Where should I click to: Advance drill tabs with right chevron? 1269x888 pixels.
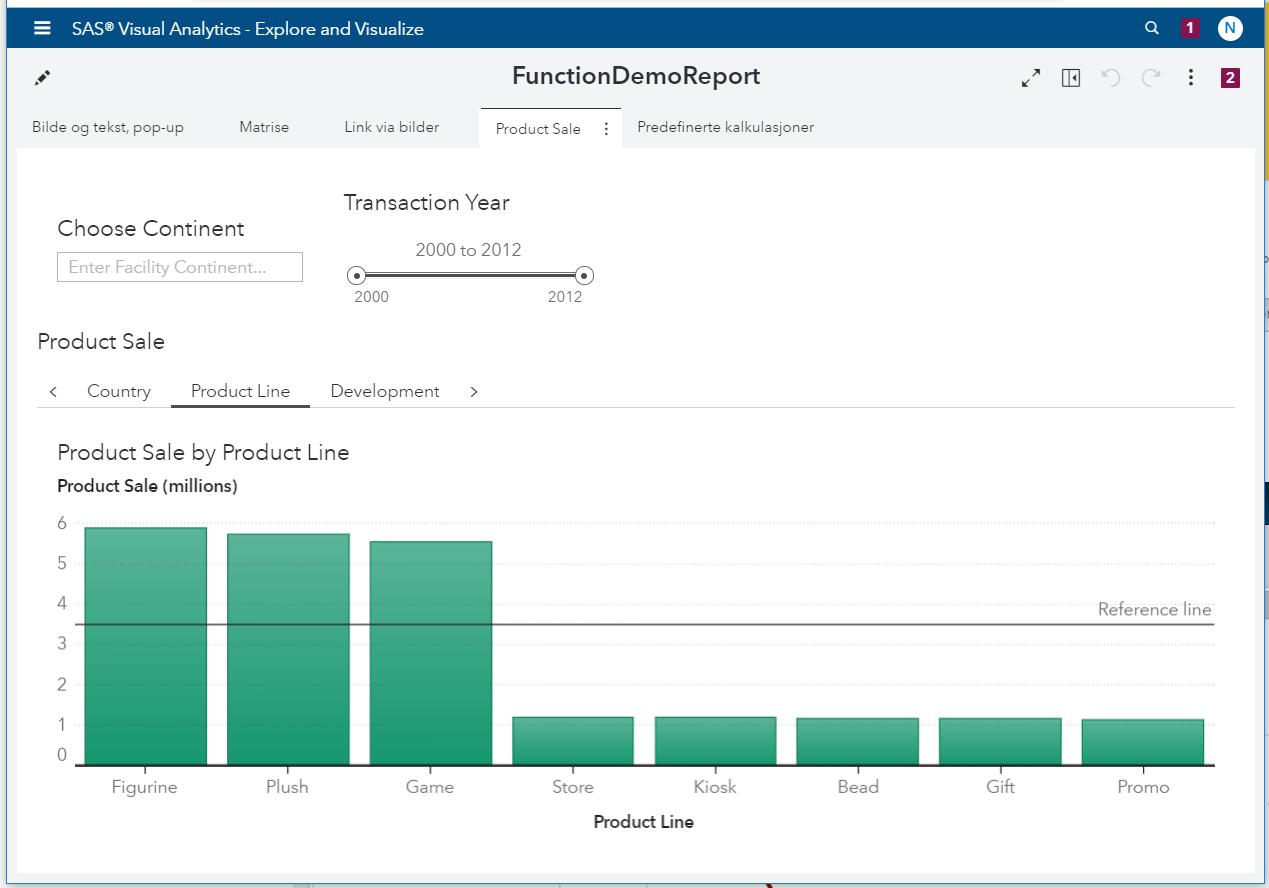point(473,391)
